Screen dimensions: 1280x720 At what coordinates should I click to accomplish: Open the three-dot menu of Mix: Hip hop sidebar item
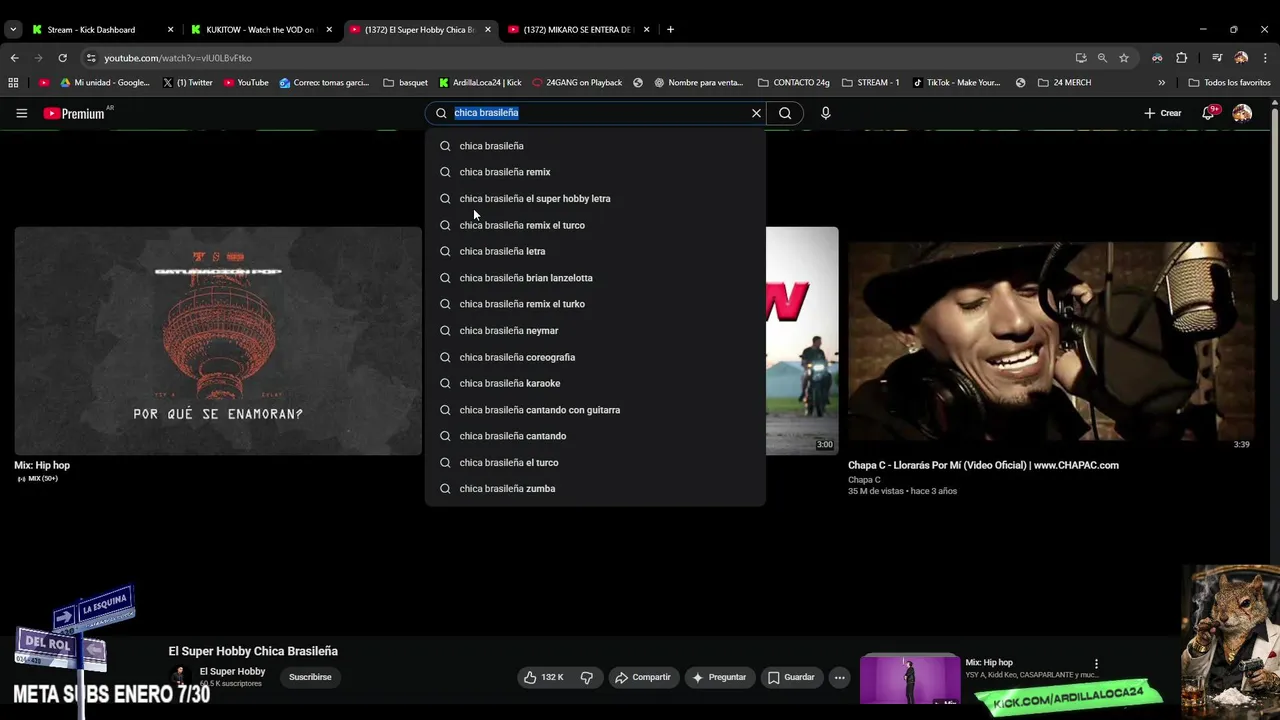[x=1096, y=664]
